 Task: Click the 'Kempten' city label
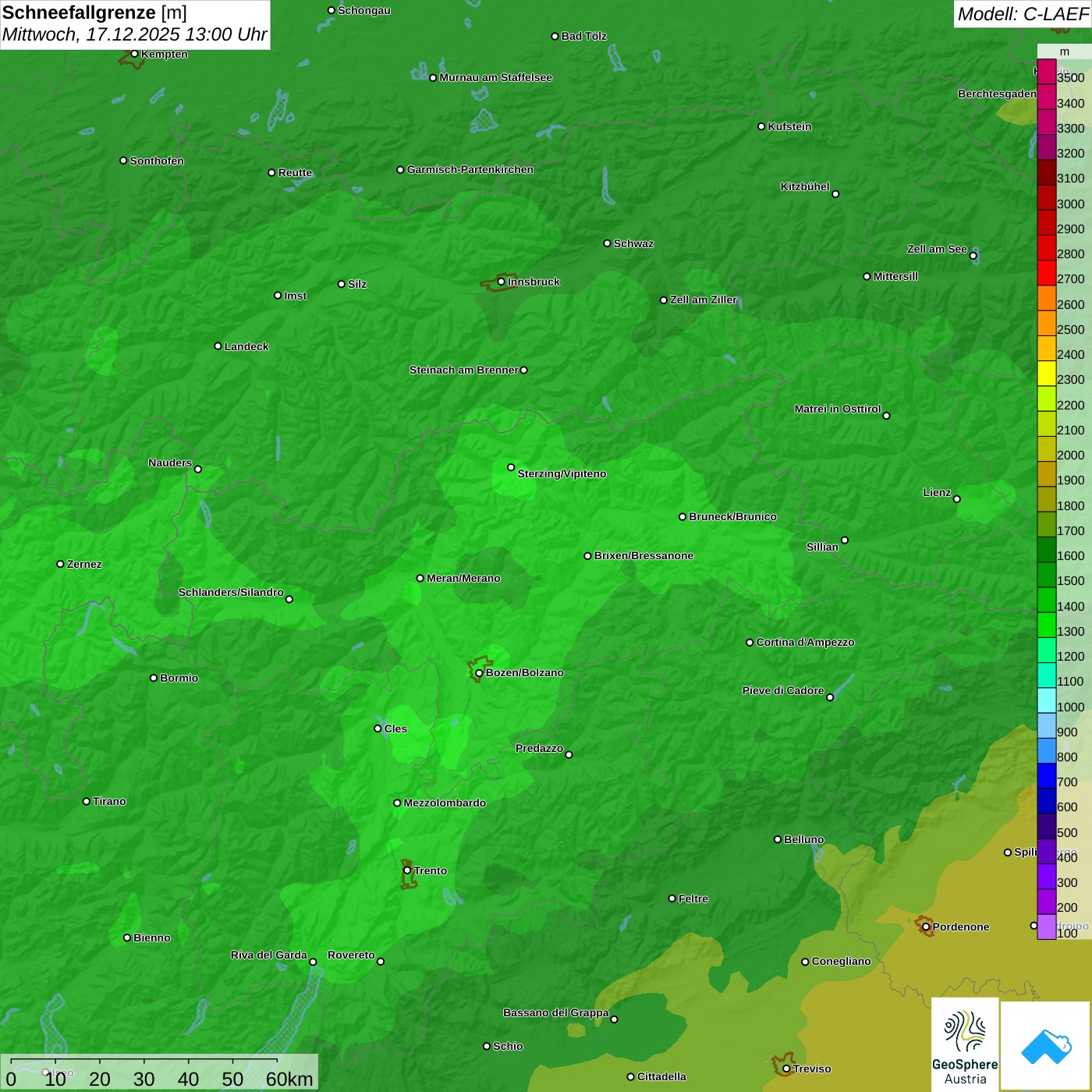pos(164,54)
